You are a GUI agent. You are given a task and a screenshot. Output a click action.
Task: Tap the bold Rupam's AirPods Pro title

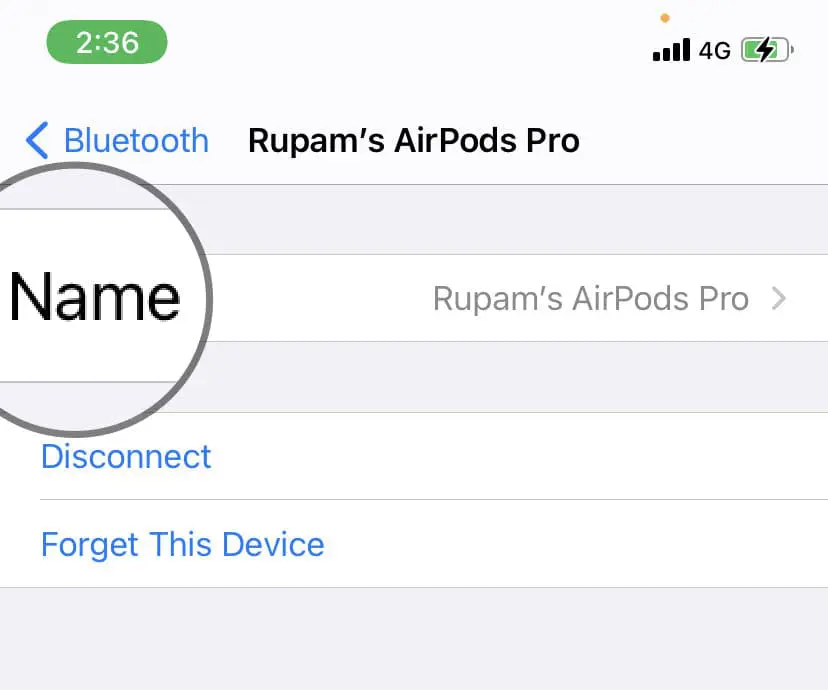pyautogui.click(x=413, y=141)
